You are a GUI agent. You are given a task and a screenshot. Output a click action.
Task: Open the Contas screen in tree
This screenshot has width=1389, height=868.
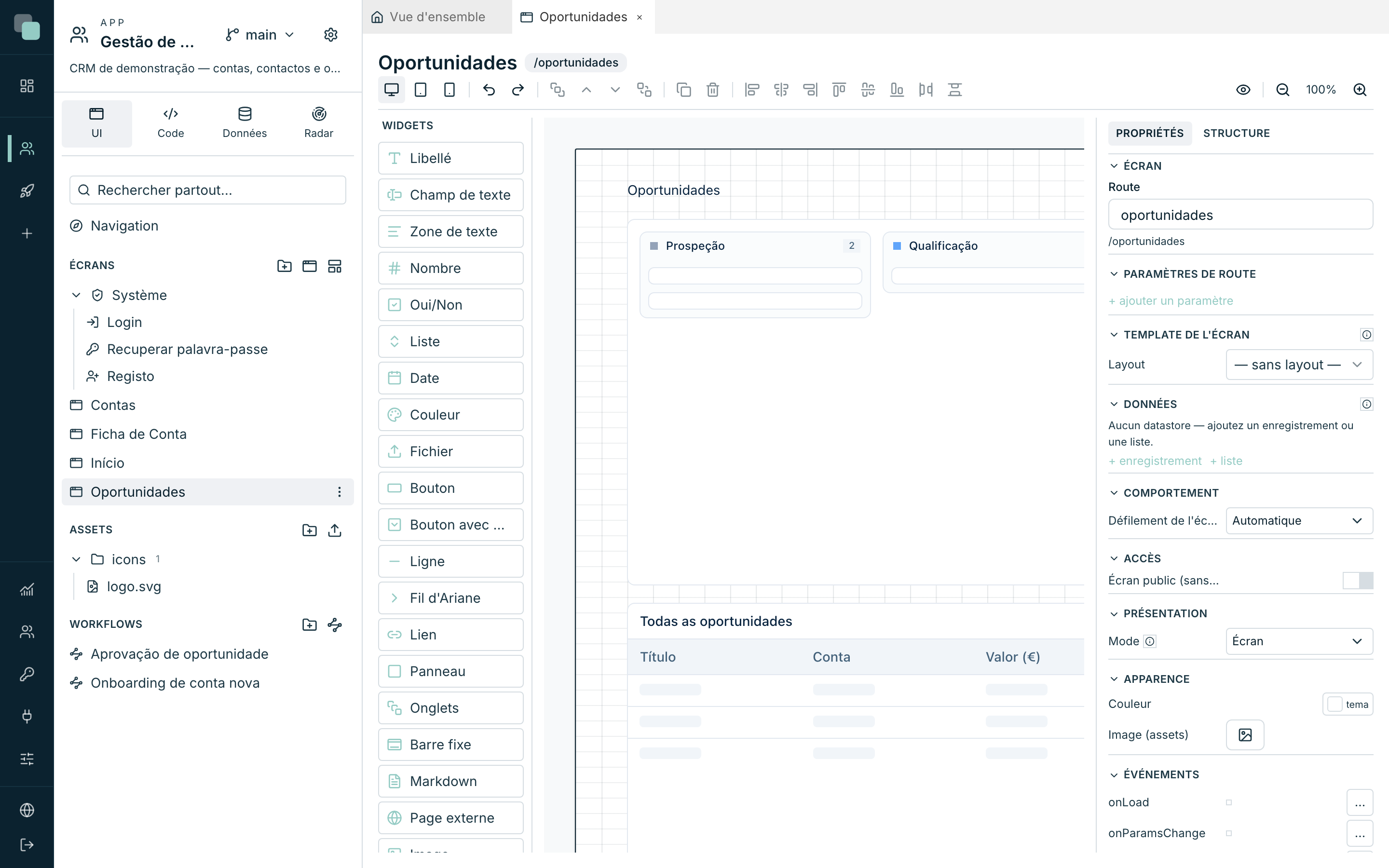pos(208,405)
